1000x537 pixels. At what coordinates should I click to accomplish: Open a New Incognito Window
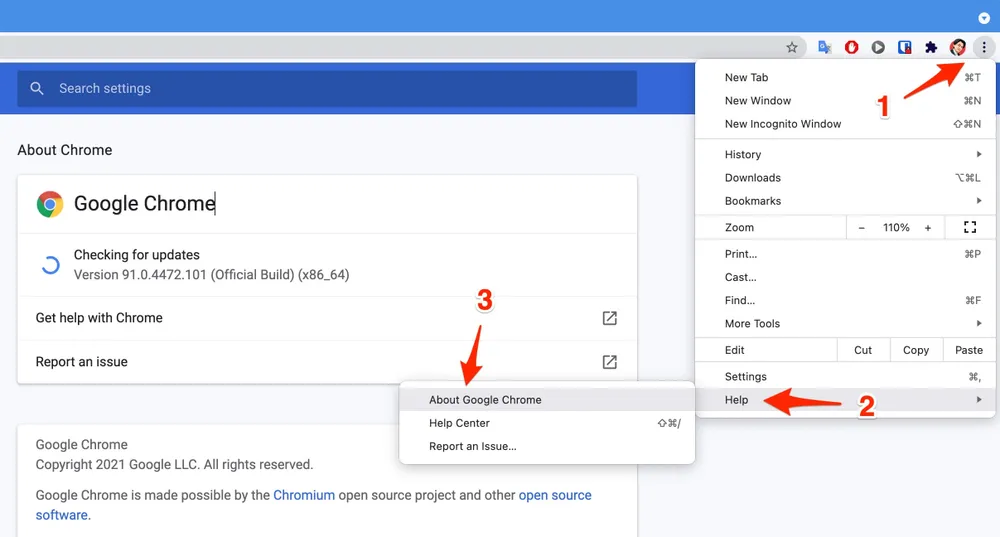[x=845, y=124]
